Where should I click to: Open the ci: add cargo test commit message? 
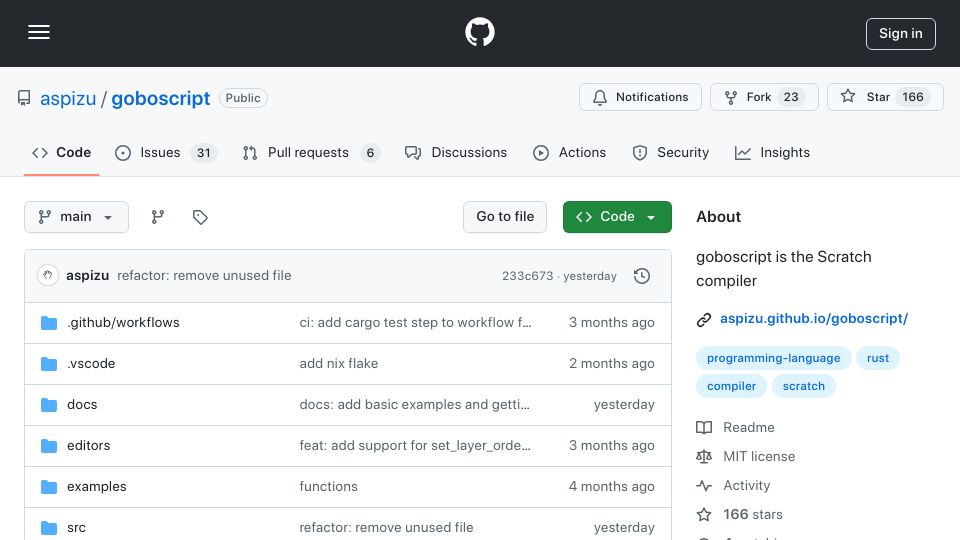[x=415, y=323]
